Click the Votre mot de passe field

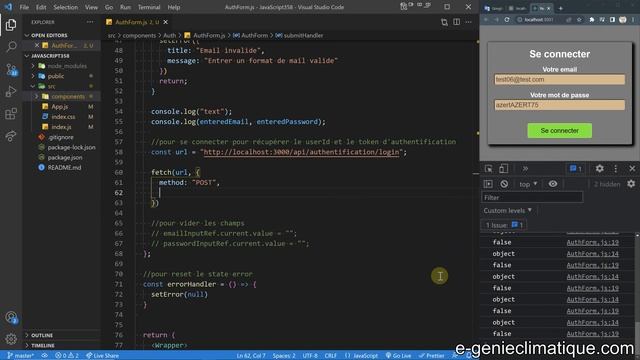point(559,105)
